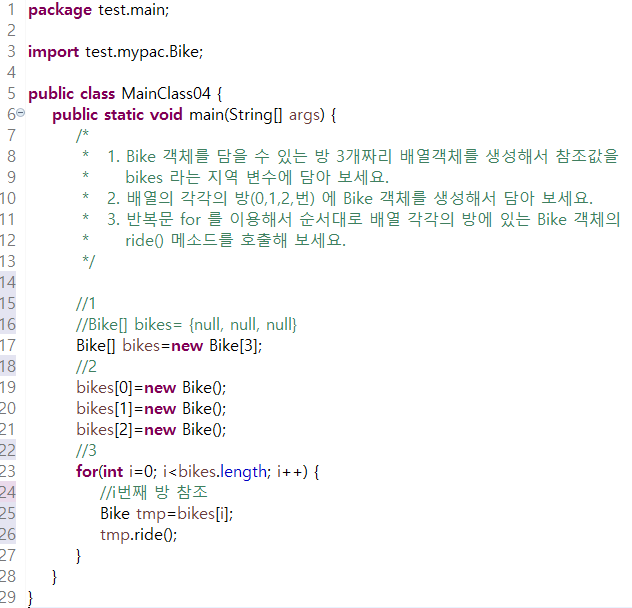Viewport: 632px width, 608px height.
Task: Click the '//2' comment
Action: click(86, 366)
